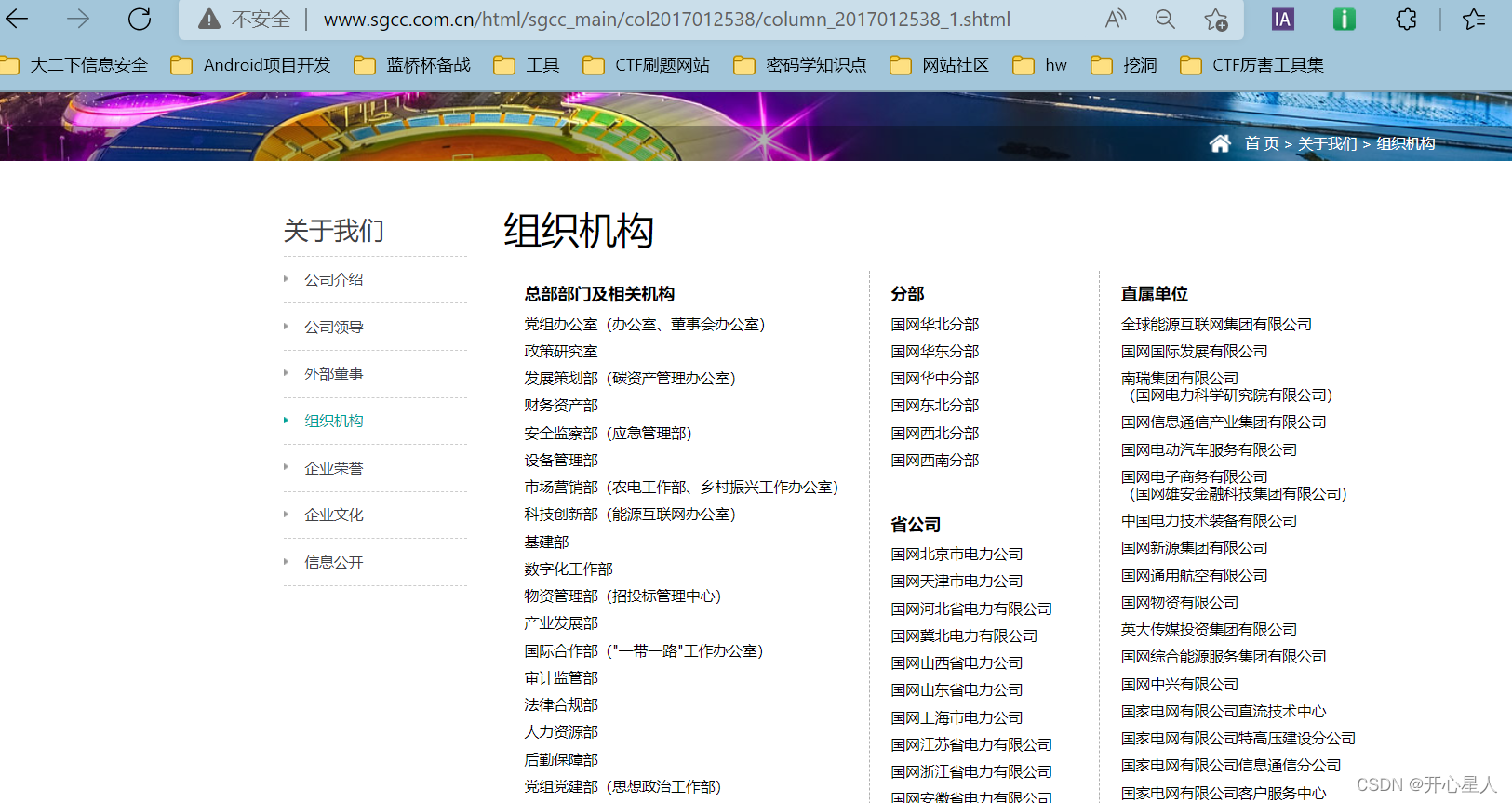Image resolution: width=1512 pixels, height=803 pixels.
Task: Click the not-secure warning triangle icon
Action: click(x=209, y=20)
